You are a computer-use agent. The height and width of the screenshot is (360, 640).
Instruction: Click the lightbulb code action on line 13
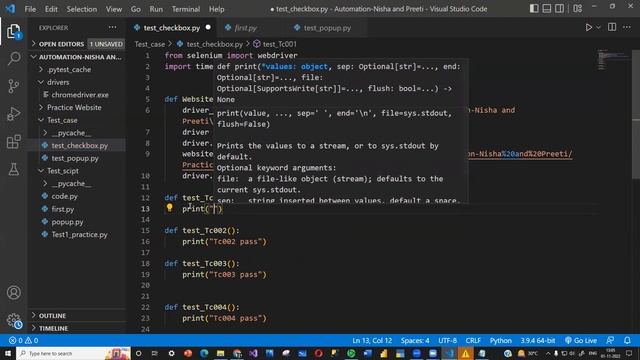click(x=169, y=208)
